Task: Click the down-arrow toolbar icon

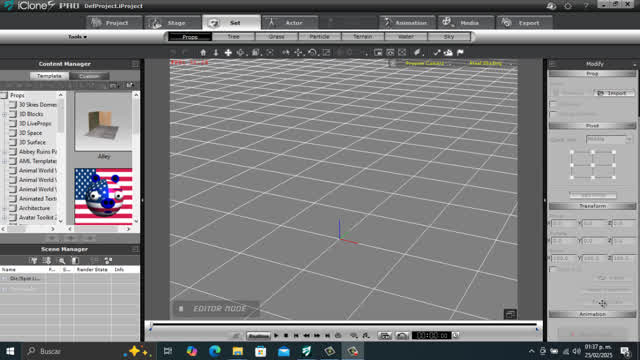Action: [x=216, y=52]
